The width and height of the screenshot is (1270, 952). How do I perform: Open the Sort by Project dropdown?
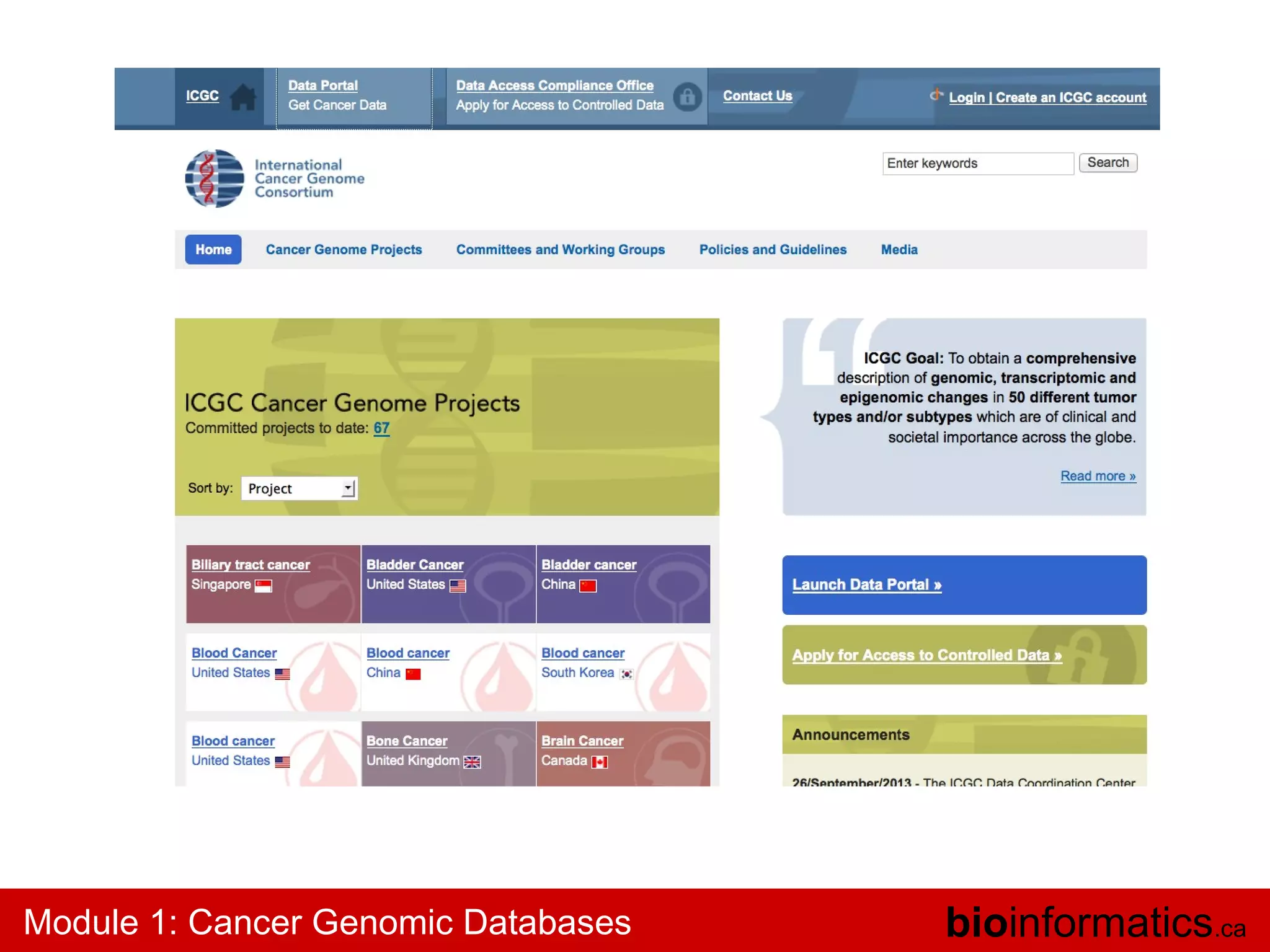300,488
